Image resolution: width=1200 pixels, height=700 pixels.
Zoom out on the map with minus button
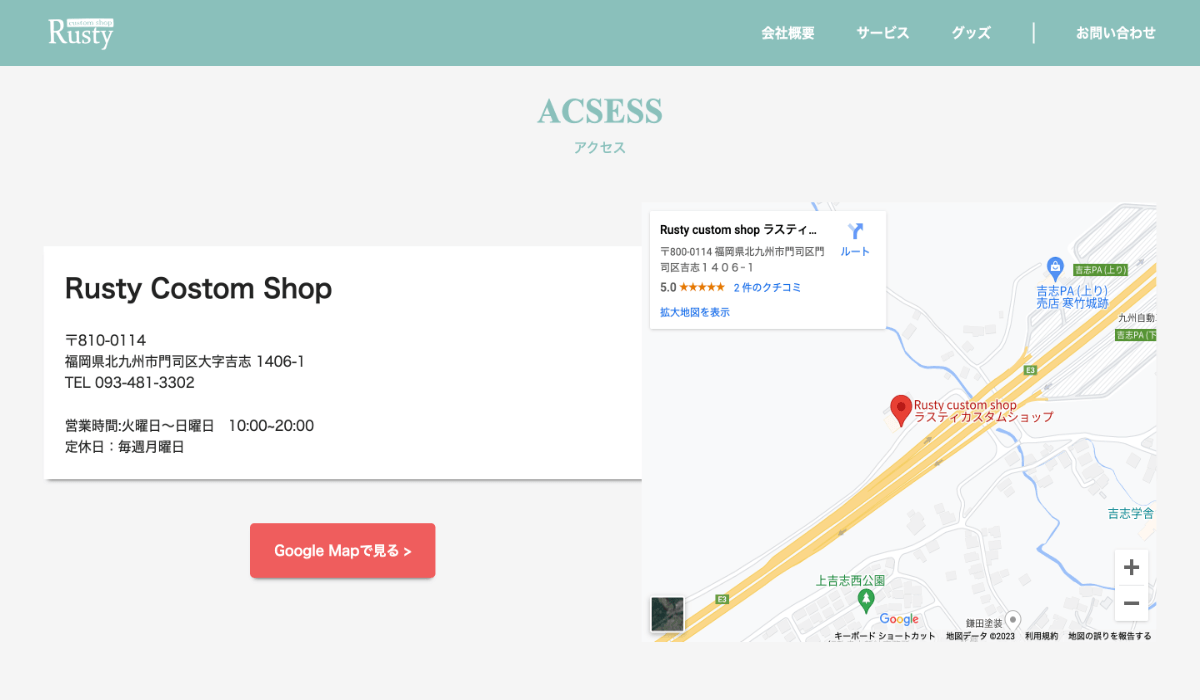(x=1131, y=603)
